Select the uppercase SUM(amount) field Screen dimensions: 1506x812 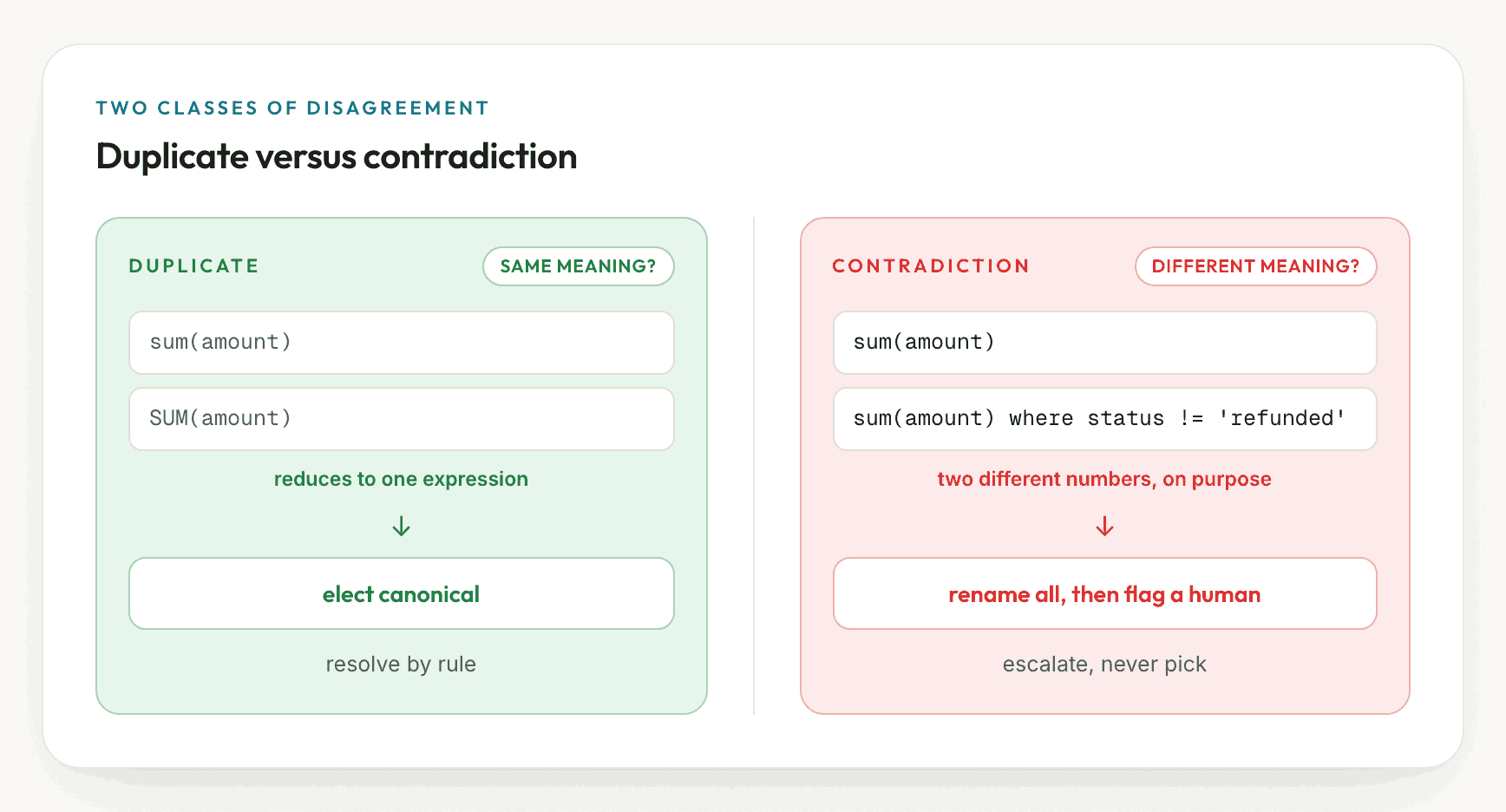pos(402,419)
